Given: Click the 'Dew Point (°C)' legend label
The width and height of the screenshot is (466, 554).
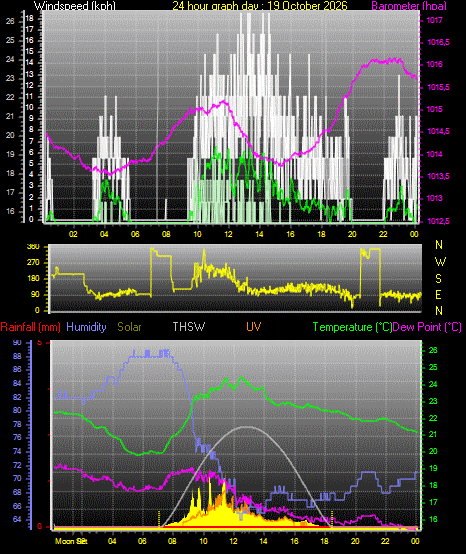Looking at the screenshot, I should (427, 327).
